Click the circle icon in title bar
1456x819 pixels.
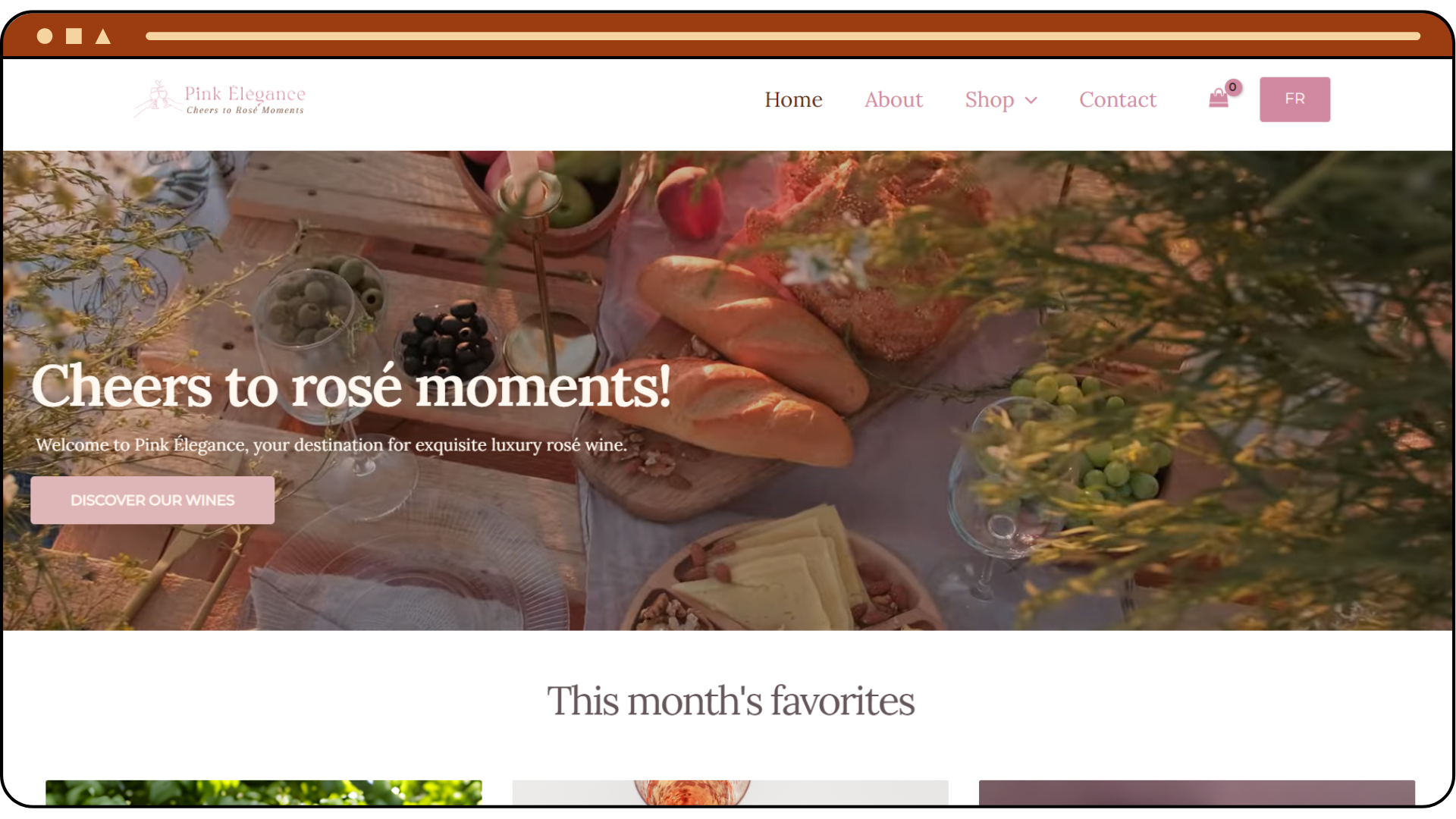click(x=45, y=36)
